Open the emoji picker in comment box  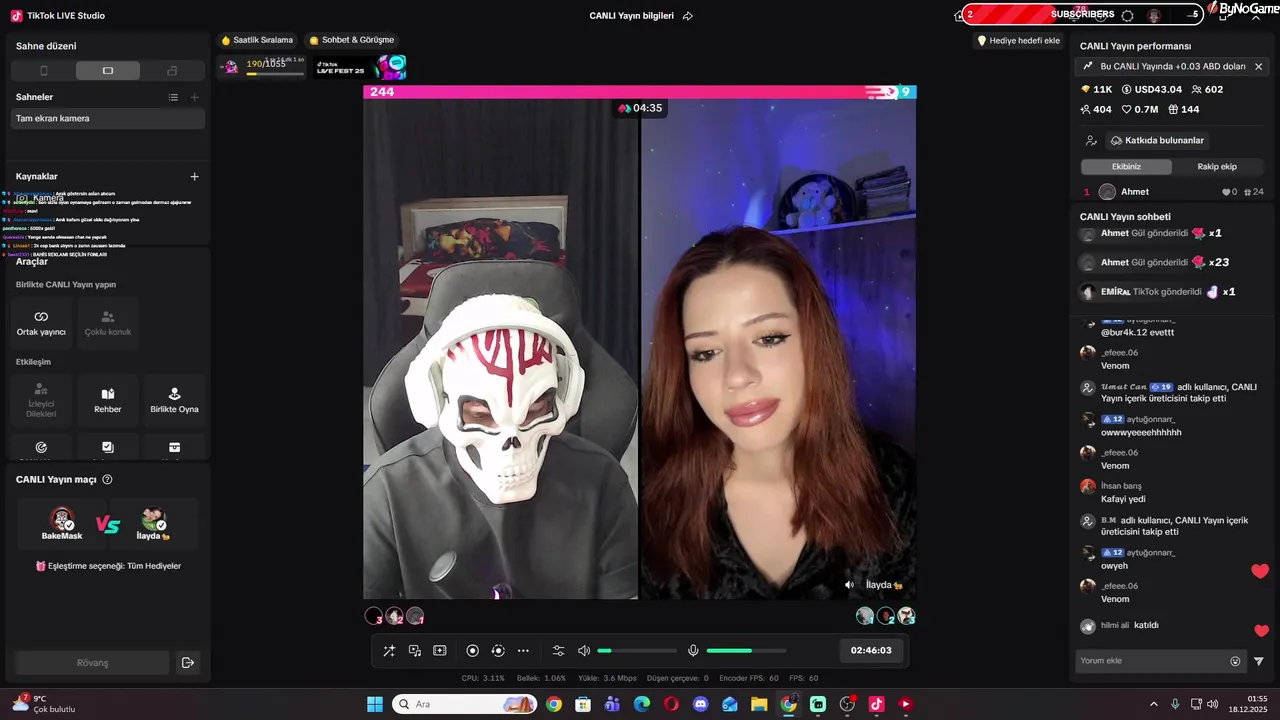[x=1235, y=661]
